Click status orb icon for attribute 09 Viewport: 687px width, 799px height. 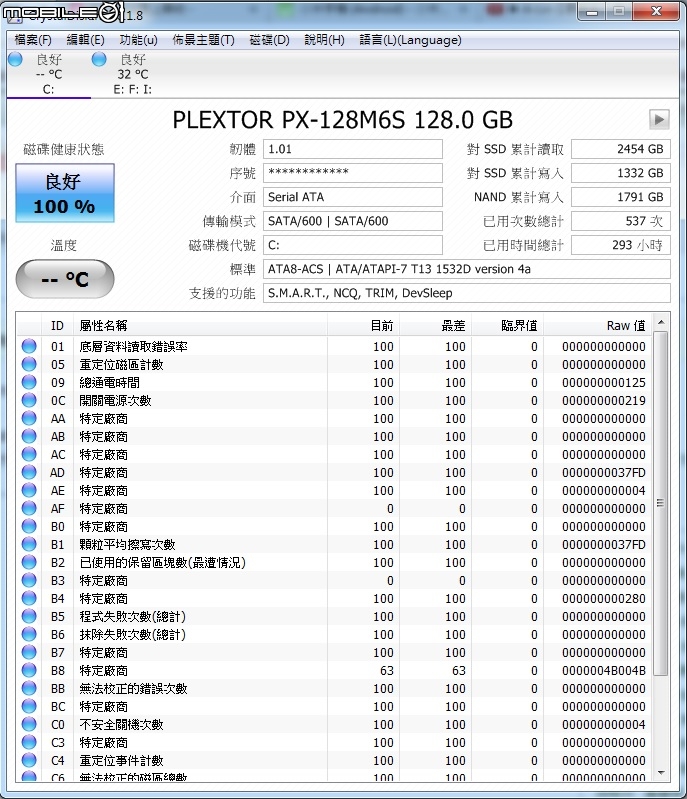(x=29, y=382)
